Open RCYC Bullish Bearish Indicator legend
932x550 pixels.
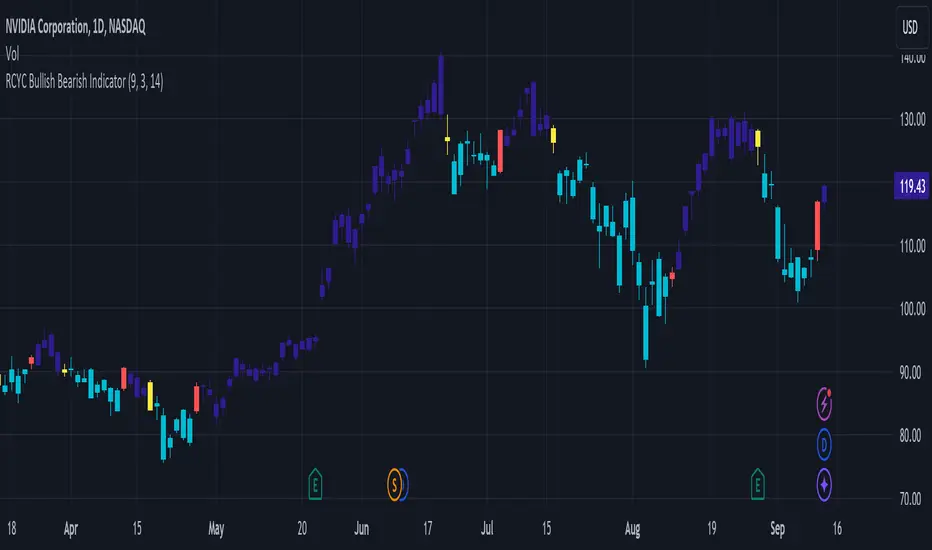pos(84,81)
